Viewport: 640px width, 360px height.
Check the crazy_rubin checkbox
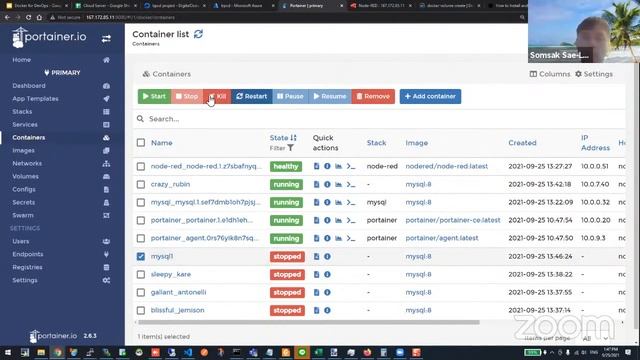click(141, 184)
